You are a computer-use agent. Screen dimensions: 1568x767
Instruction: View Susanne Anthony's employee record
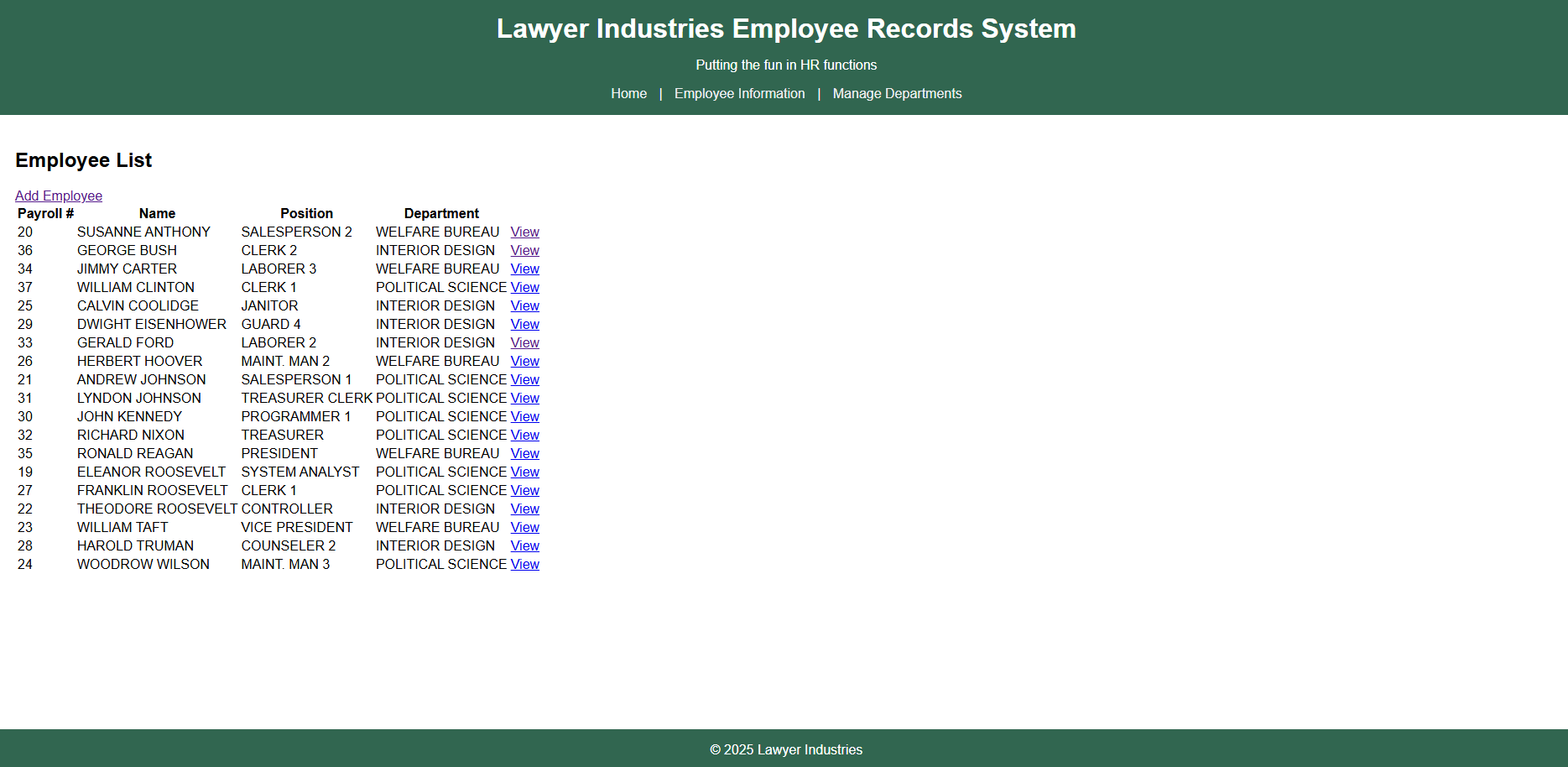[x=524, y=232]
